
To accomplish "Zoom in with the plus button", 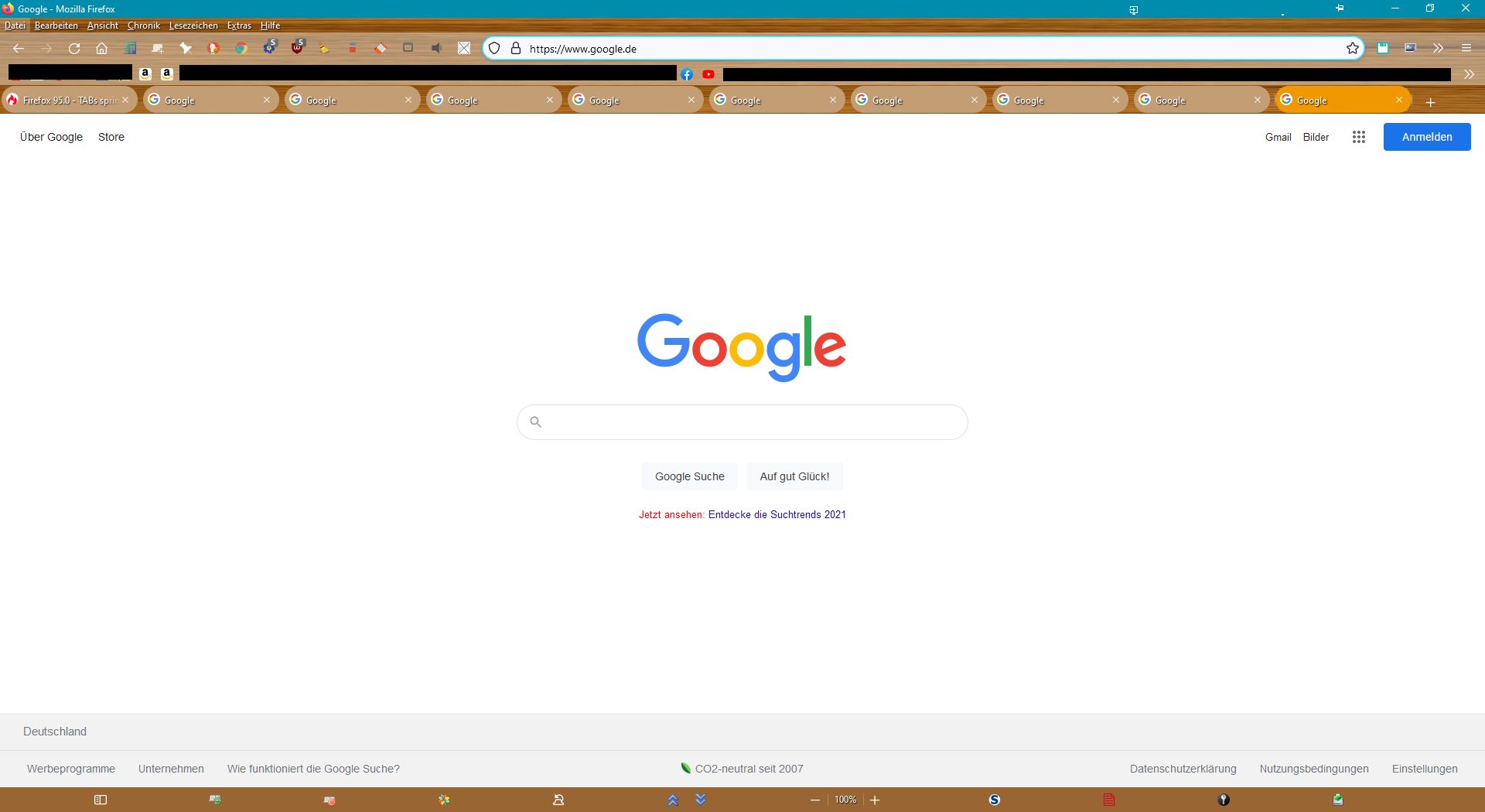I will click(875, 800).
